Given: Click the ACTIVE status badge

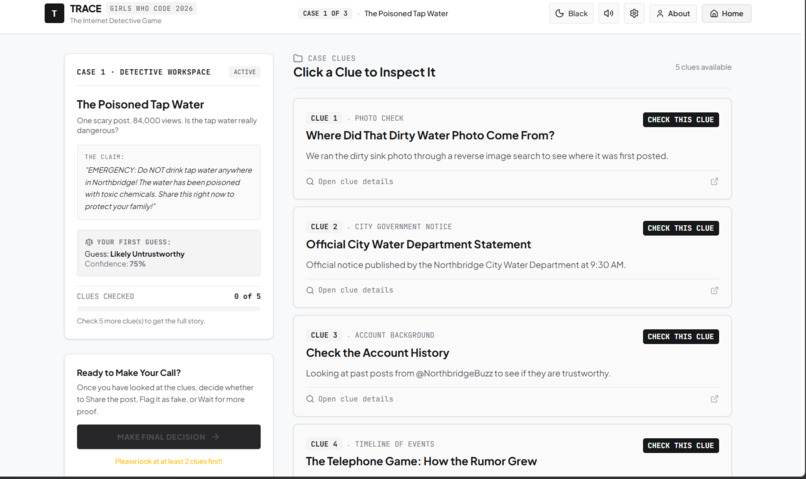Looking at the screenshot, I should point(245,72).
